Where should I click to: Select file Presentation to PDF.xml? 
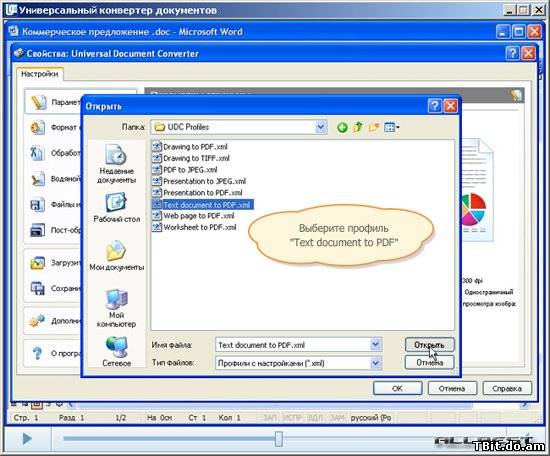[x=197, y=193]
